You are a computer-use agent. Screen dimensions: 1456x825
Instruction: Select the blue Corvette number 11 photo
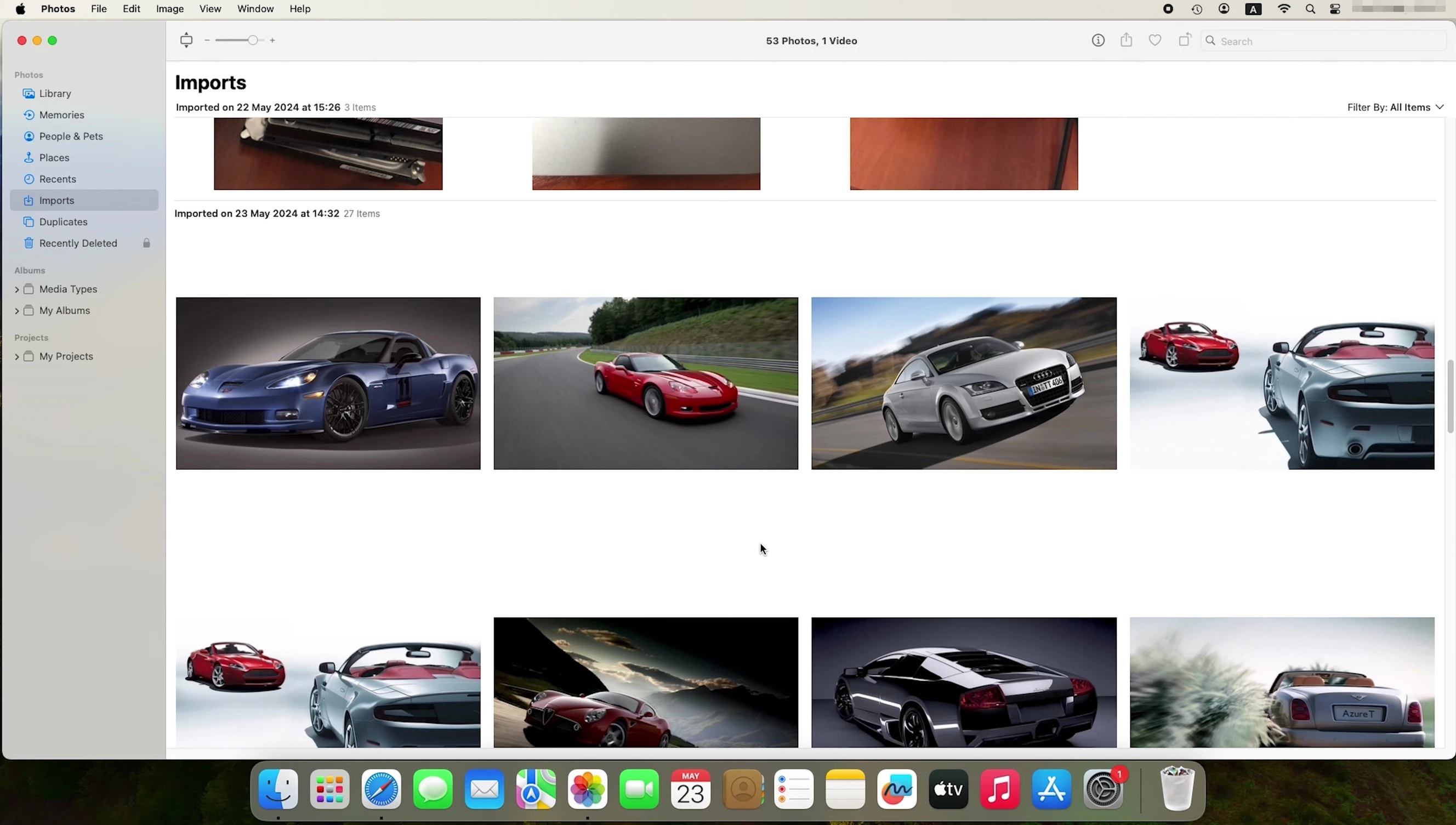[x=328, y=383]
